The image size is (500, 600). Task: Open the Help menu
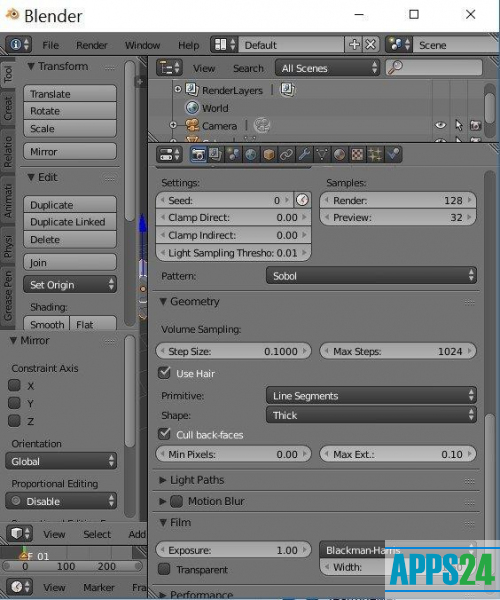pyautogui.click(x=189, y=45)
